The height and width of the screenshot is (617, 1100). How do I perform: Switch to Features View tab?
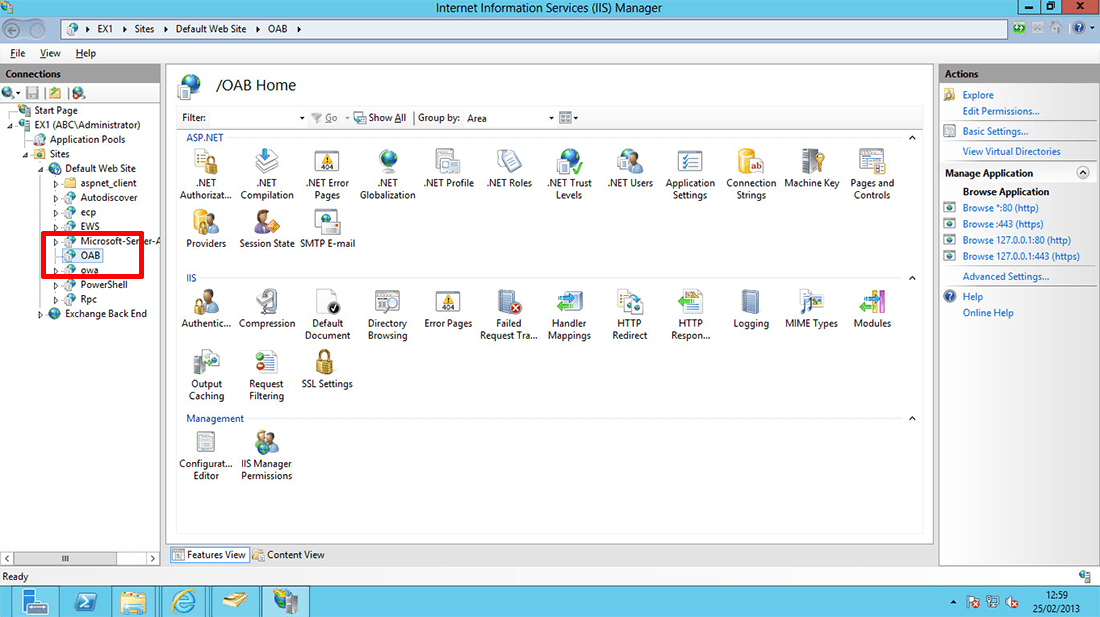209,555
